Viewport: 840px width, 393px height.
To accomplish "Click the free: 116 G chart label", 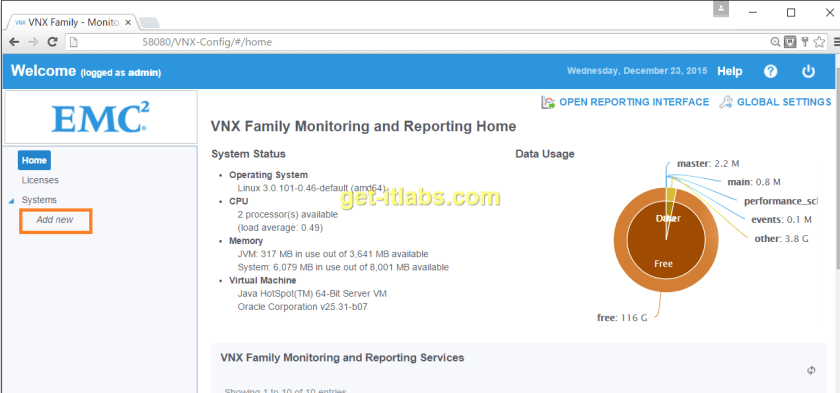I will 622,318.
